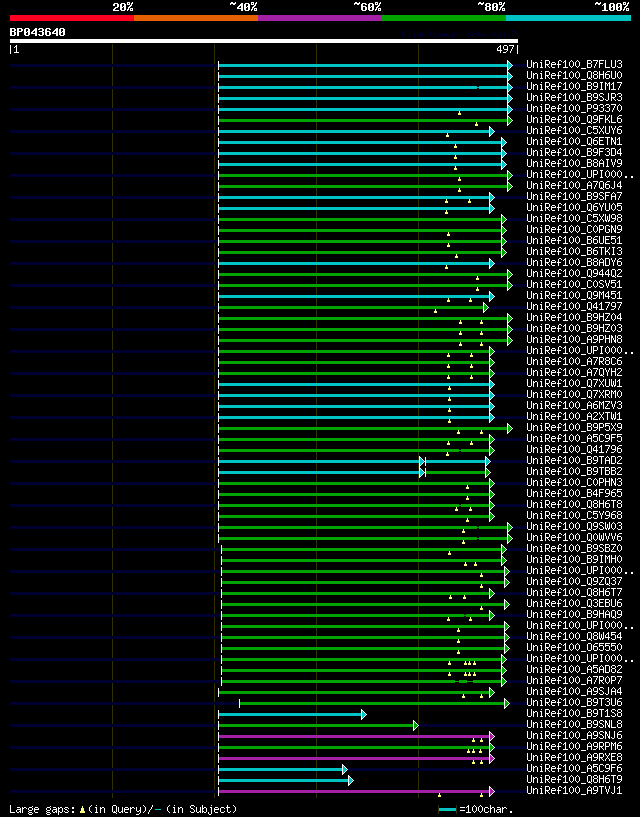This screenshot has height=817, width=640.
Task: Select the UniRef100_A9TVJ1 label
Action: coord(574,790)
